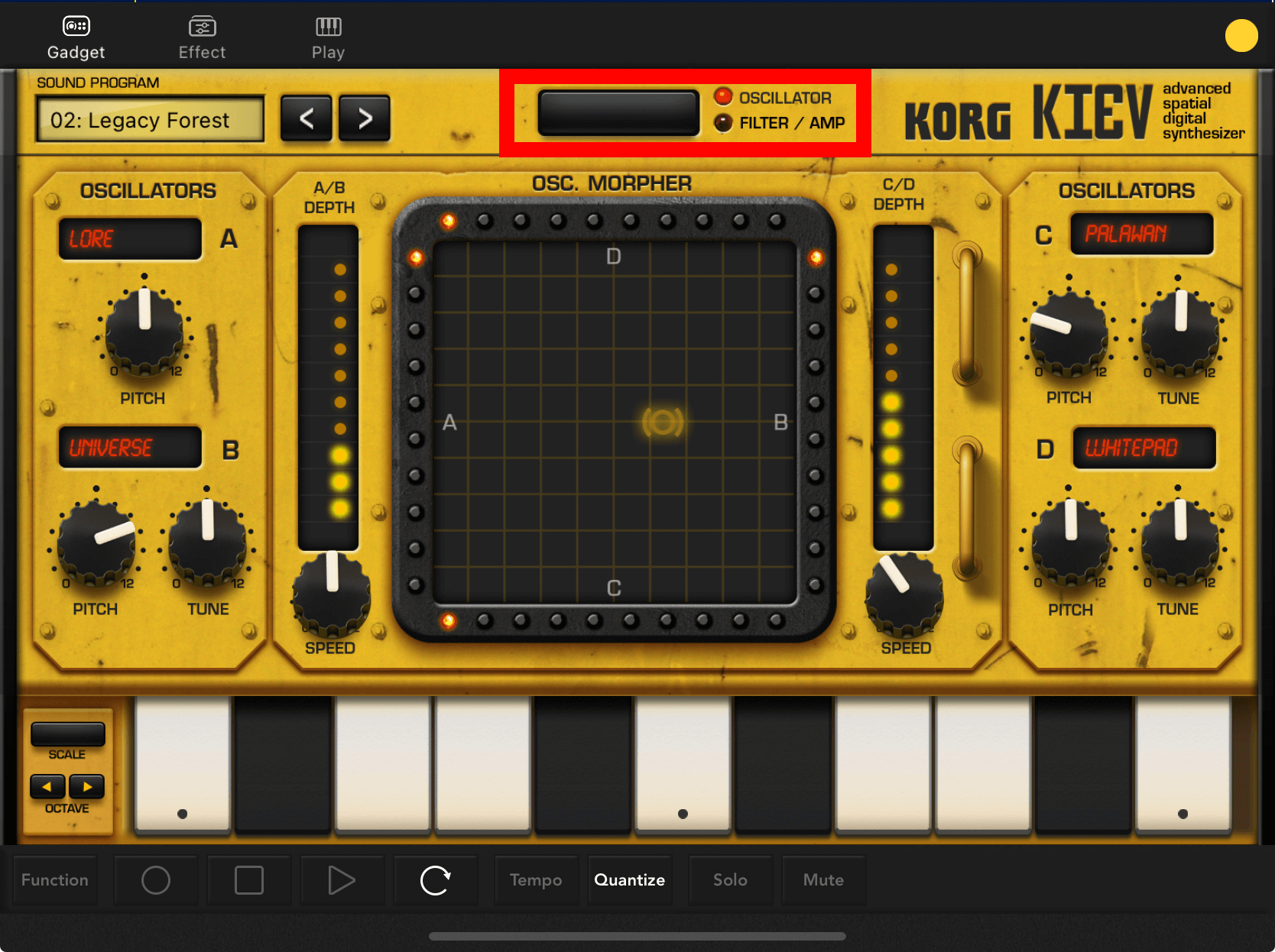Shift OCTAVE up with right arrow
Viewport: 1275px width, 952px height.
(x=87, y=786)
